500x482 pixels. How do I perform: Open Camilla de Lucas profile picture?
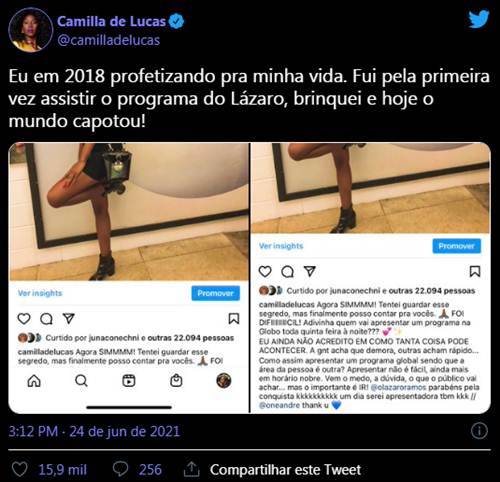tap(31, 30)
